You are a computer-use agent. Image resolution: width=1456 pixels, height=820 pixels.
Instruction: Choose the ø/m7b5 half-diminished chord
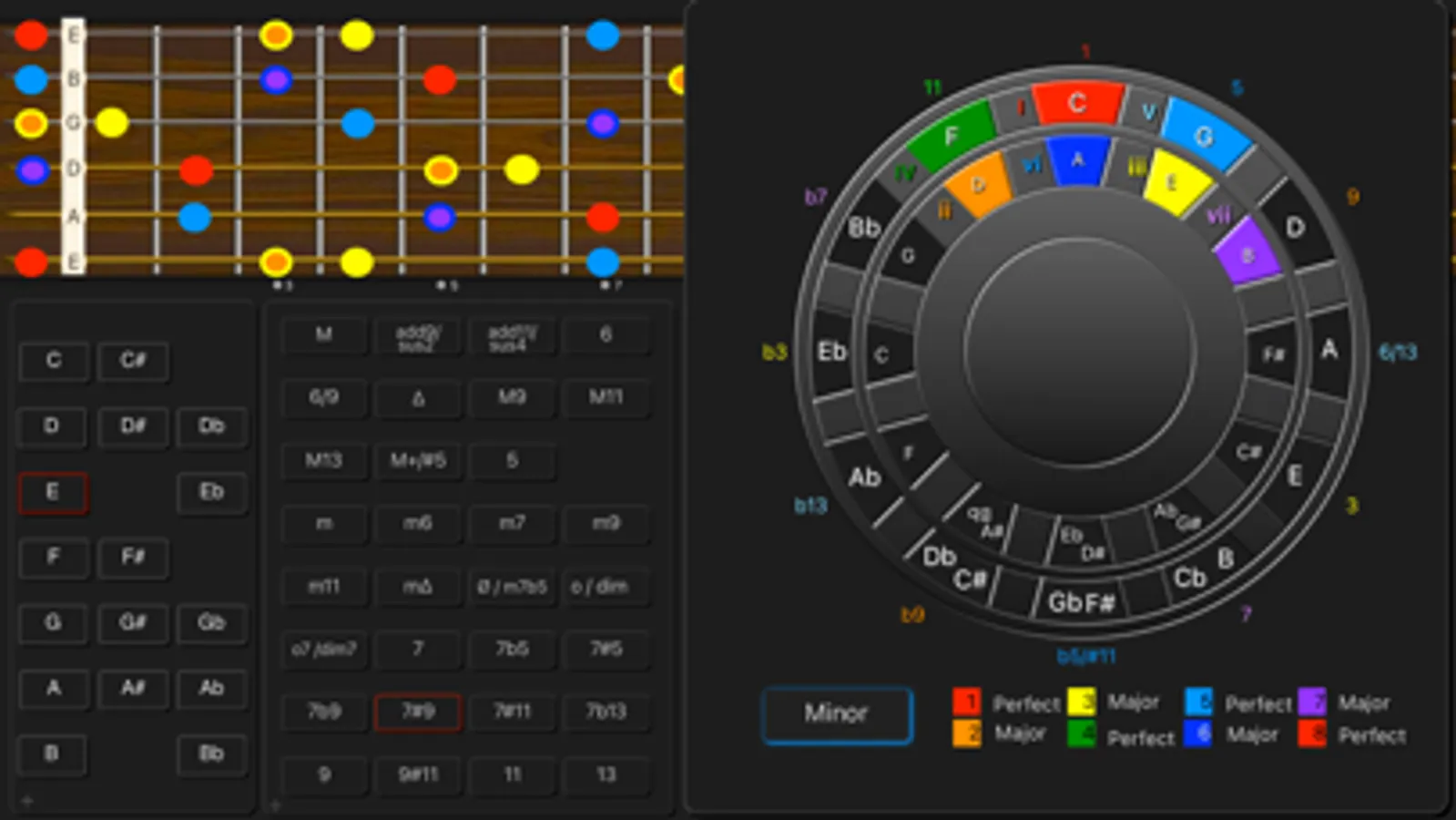pos(512,587)
